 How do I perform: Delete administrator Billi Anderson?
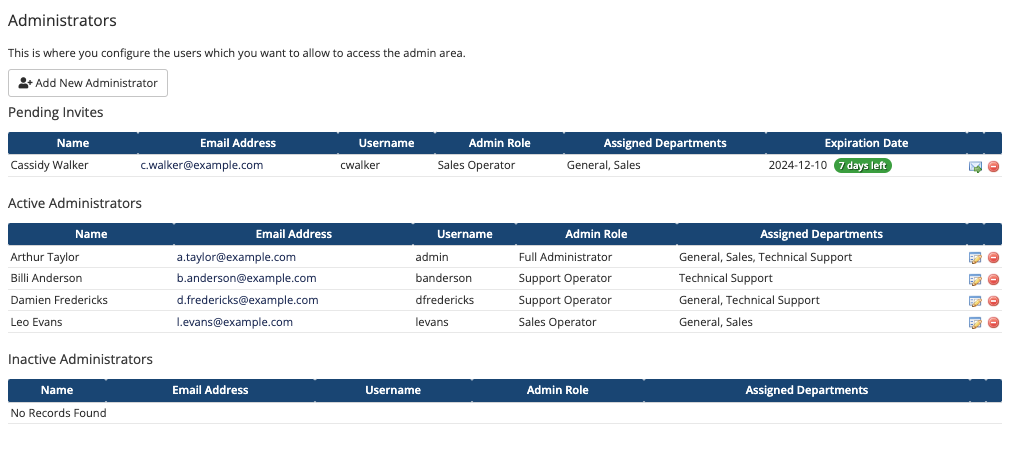pyautogui.click(x=993, y=279)
